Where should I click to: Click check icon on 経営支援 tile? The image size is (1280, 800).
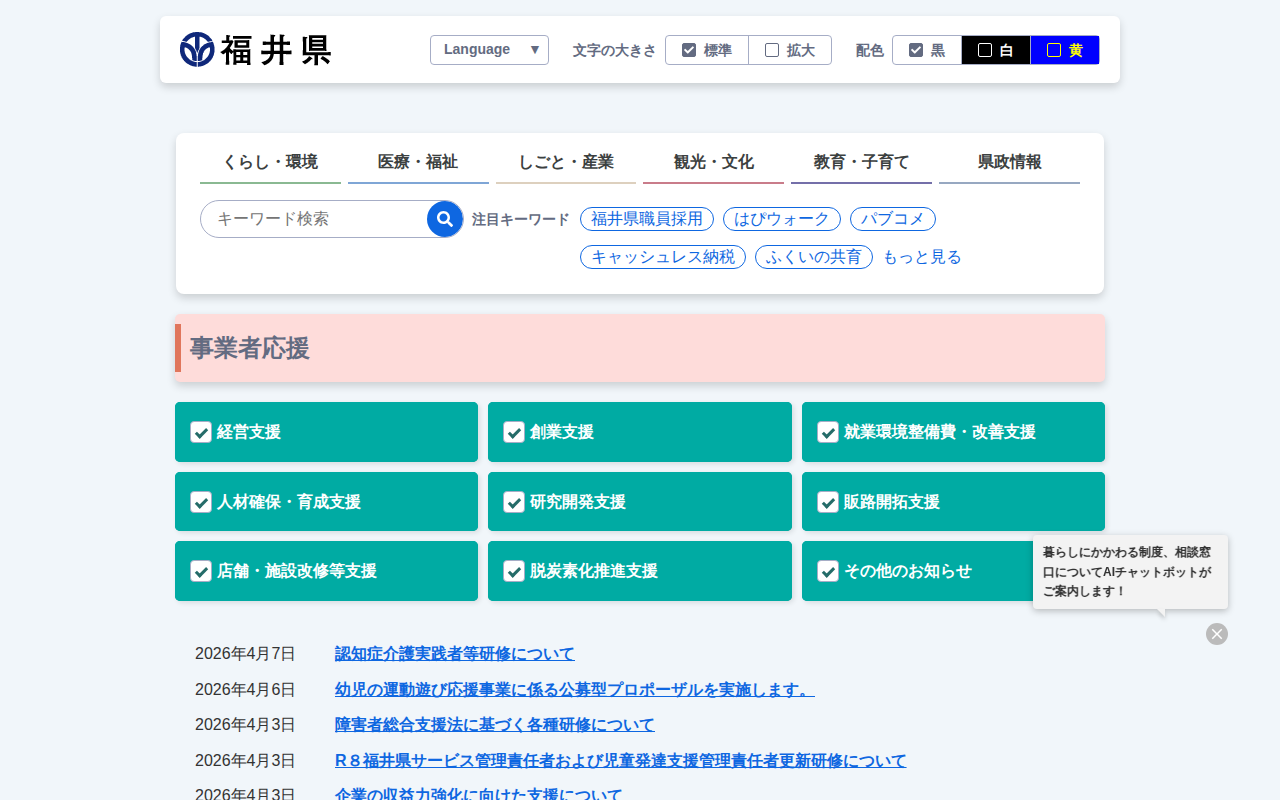click(x=201, y=432)
